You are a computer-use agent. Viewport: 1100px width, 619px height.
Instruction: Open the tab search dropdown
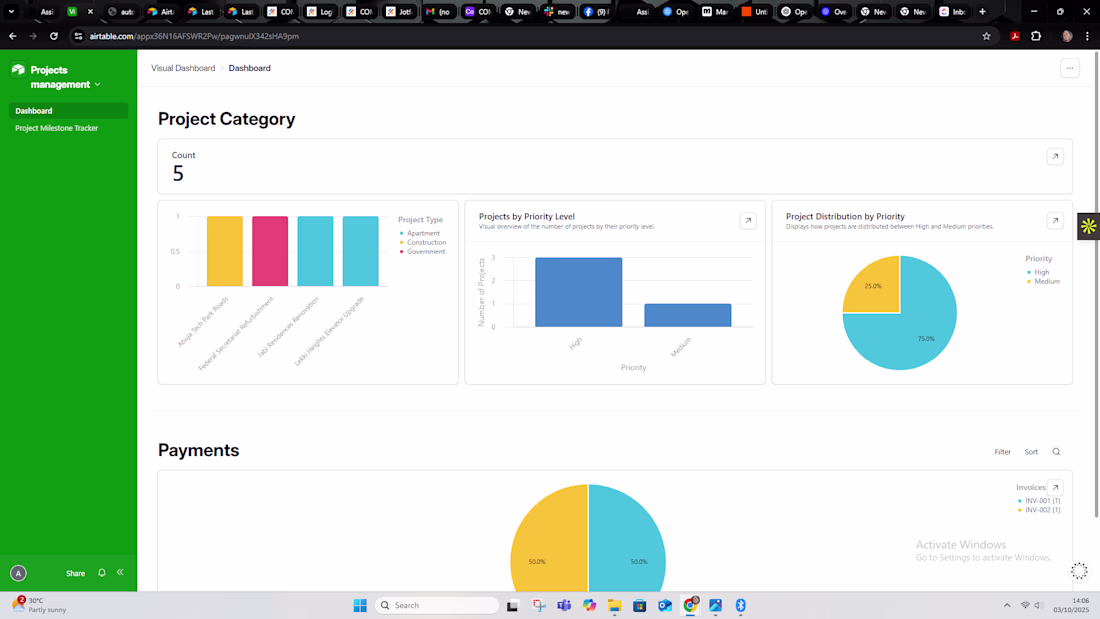(x=11, y=11)
